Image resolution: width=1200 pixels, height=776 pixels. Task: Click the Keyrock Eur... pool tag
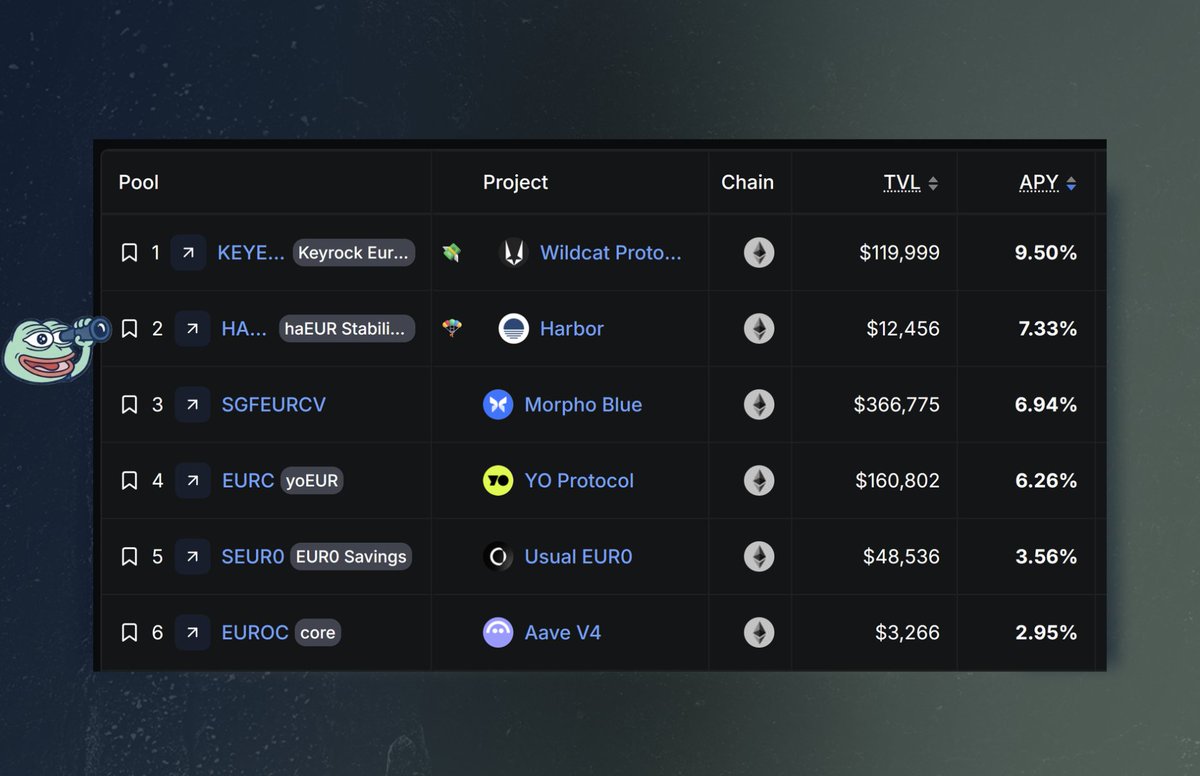point(353,253)
